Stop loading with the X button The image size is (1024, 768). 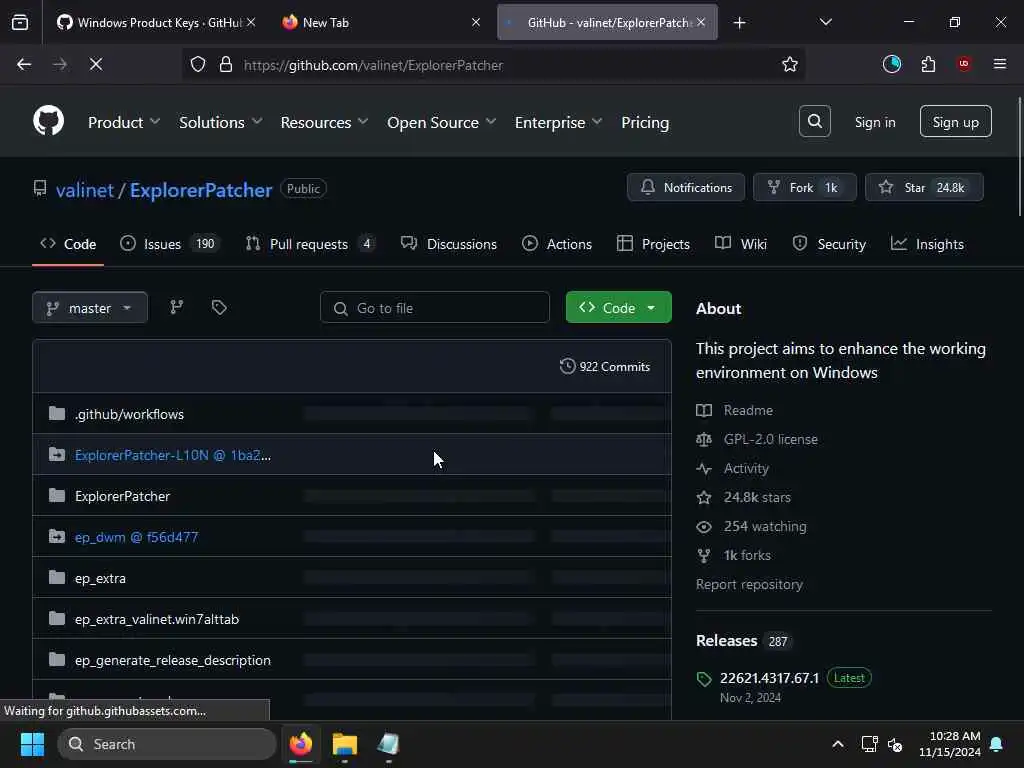[95, 65]
